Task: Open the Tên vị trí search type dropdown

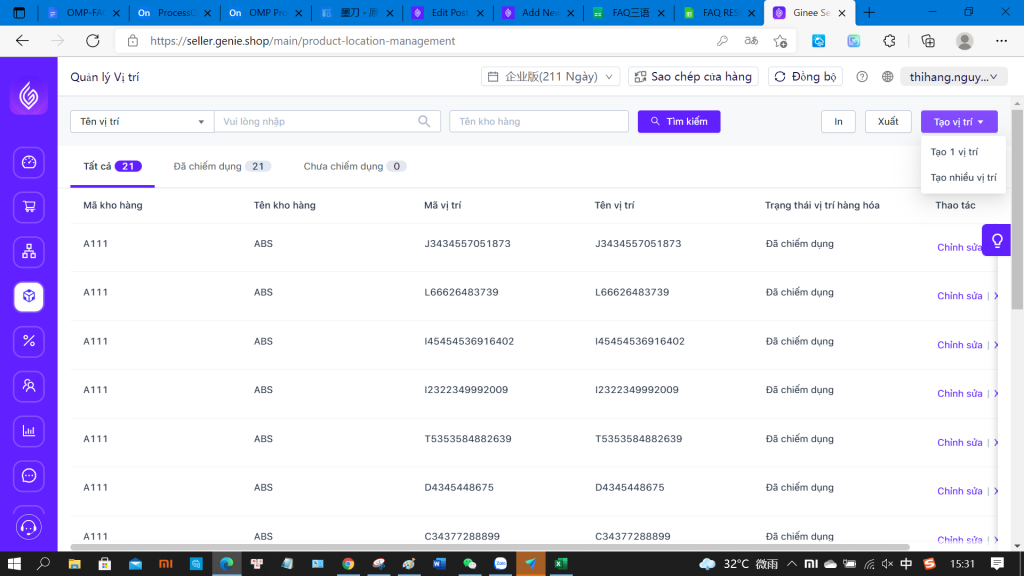Action: [142, 121]
